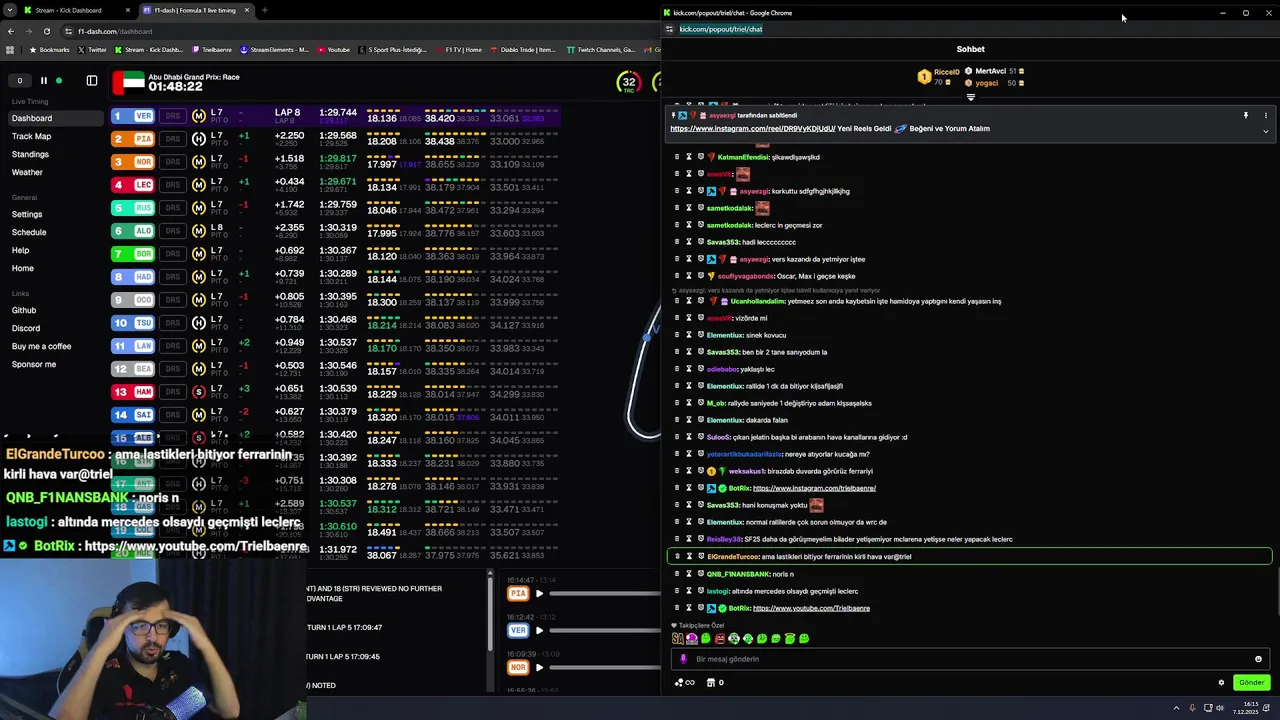Screen dimensions: 1280x720
Task: Seek in the PIA team radio progress bar
Action: [605, 594]
